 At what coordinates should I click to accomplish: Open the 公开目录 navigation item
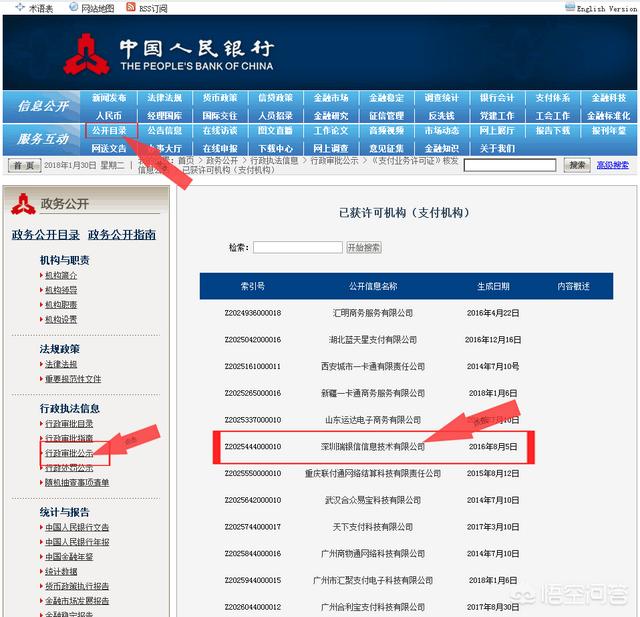point(109,131)
